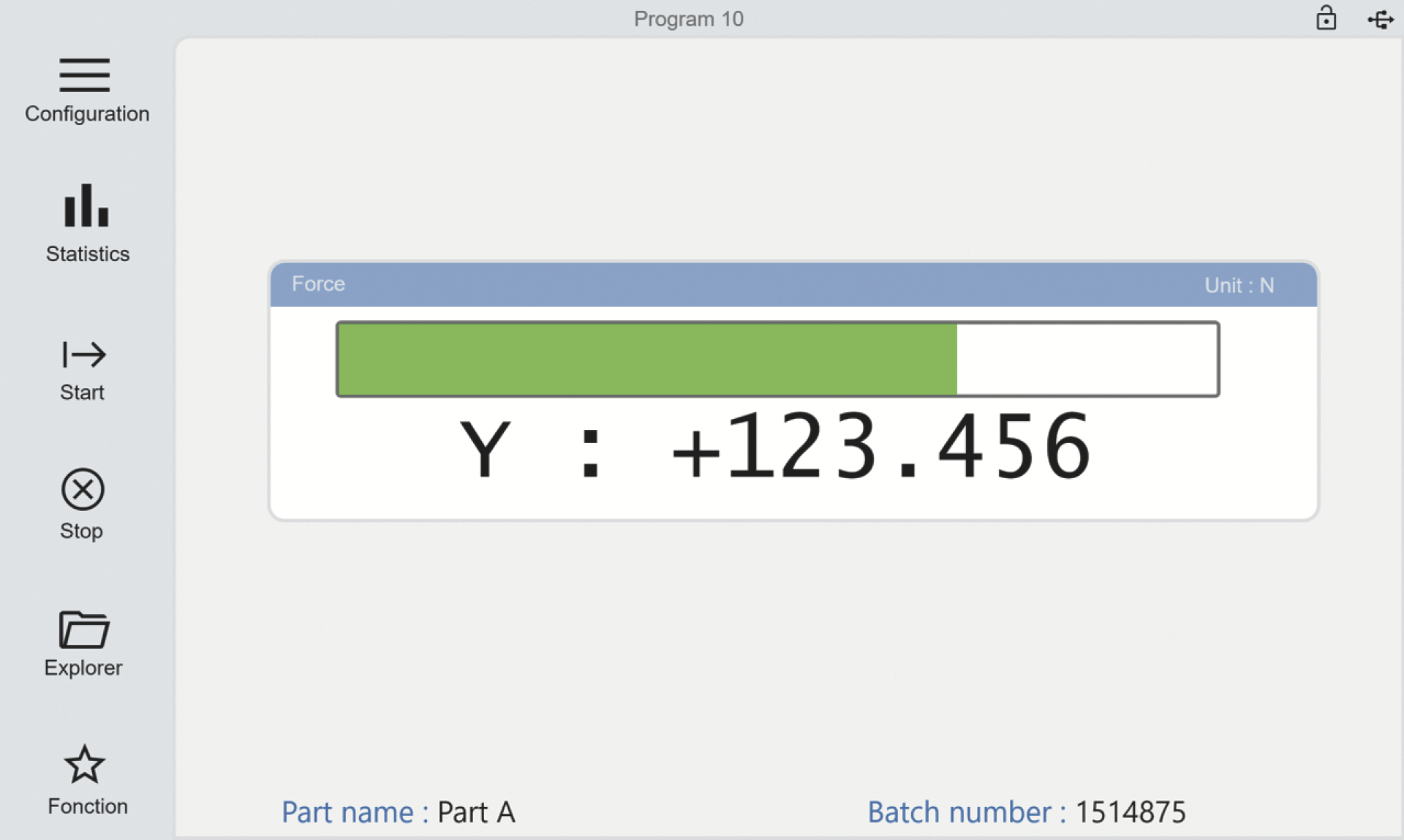The width and height of the screenshot is (1404, 840).
Task: Click the Statistics label in the sidebar
Action: [x=88, y=254]
